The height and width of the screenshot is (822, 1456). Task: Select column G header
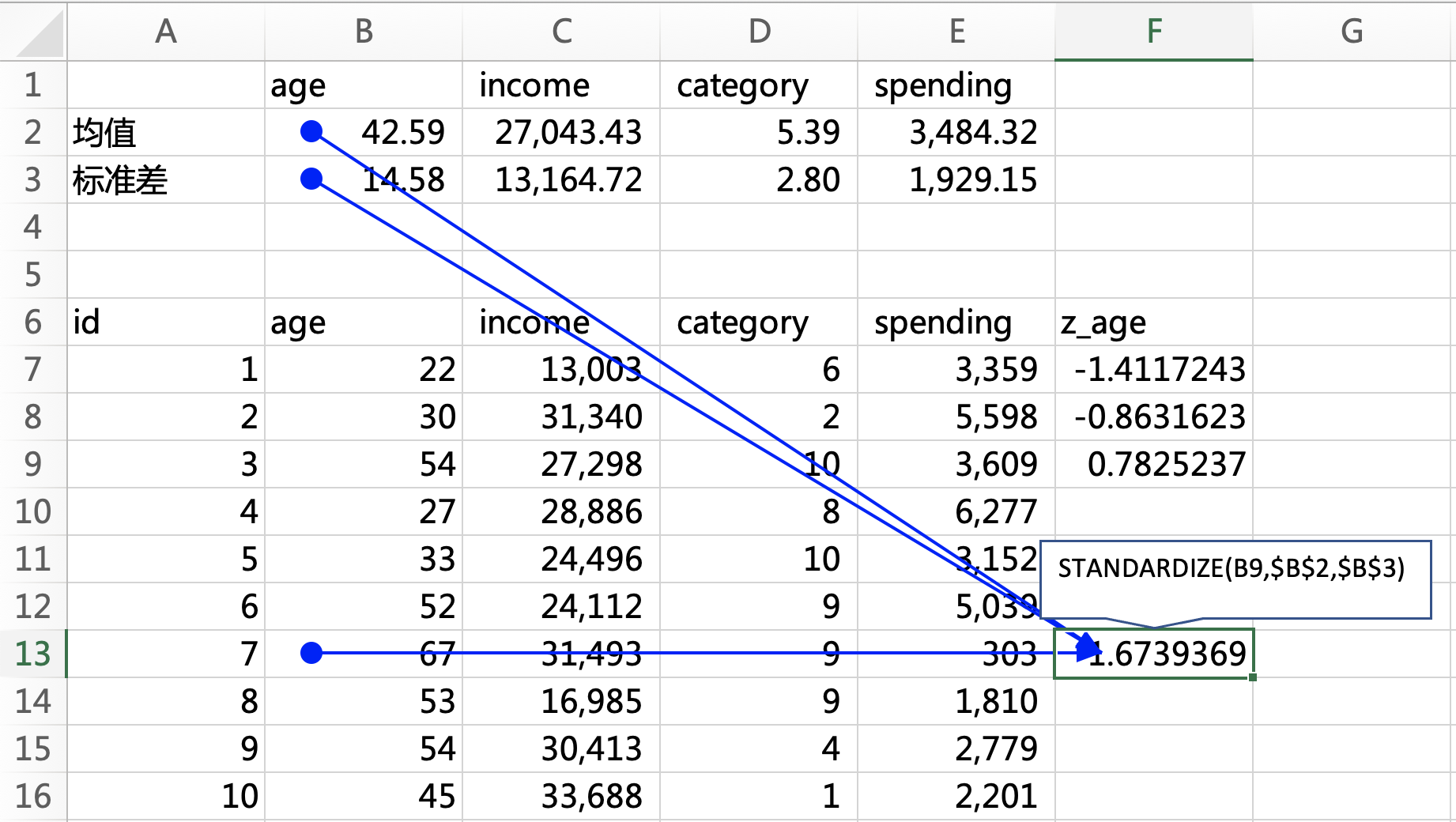tap(1353, 32)
